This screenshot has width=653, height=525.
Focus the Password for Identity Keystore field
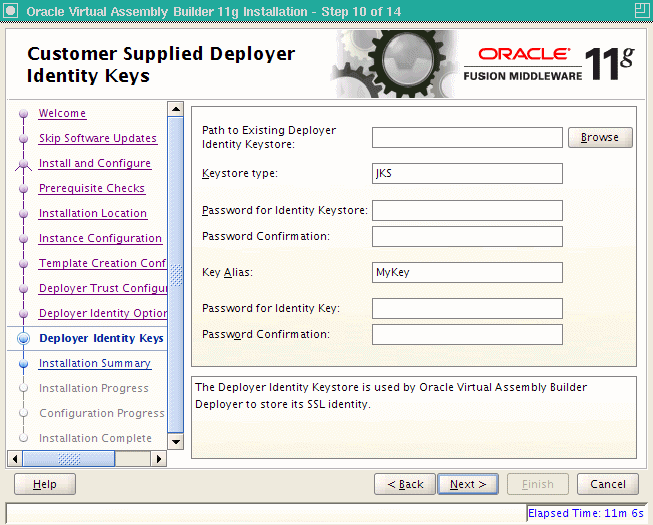click(467, 210)
